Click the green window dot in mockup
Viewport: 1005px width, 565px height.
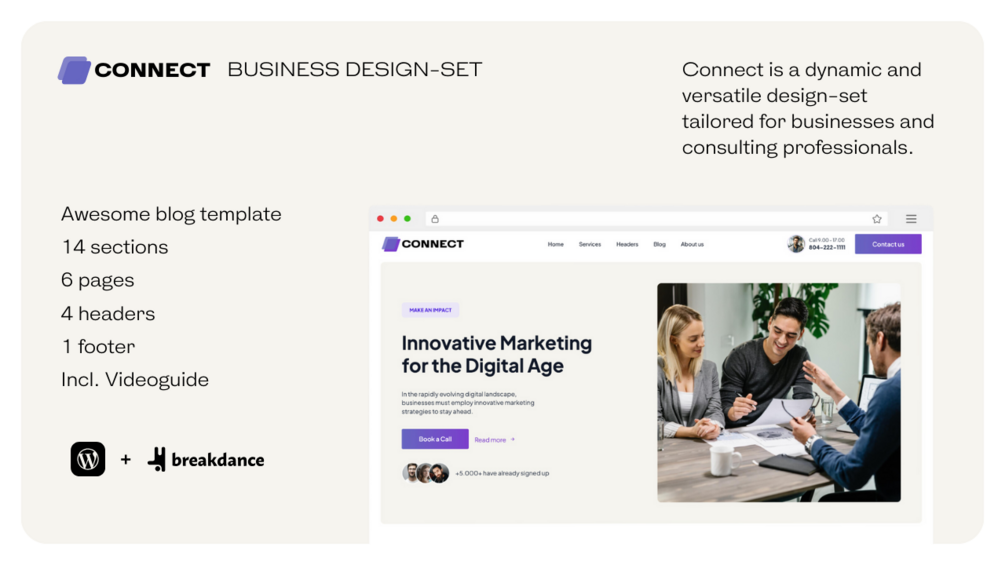pos(407,219)
